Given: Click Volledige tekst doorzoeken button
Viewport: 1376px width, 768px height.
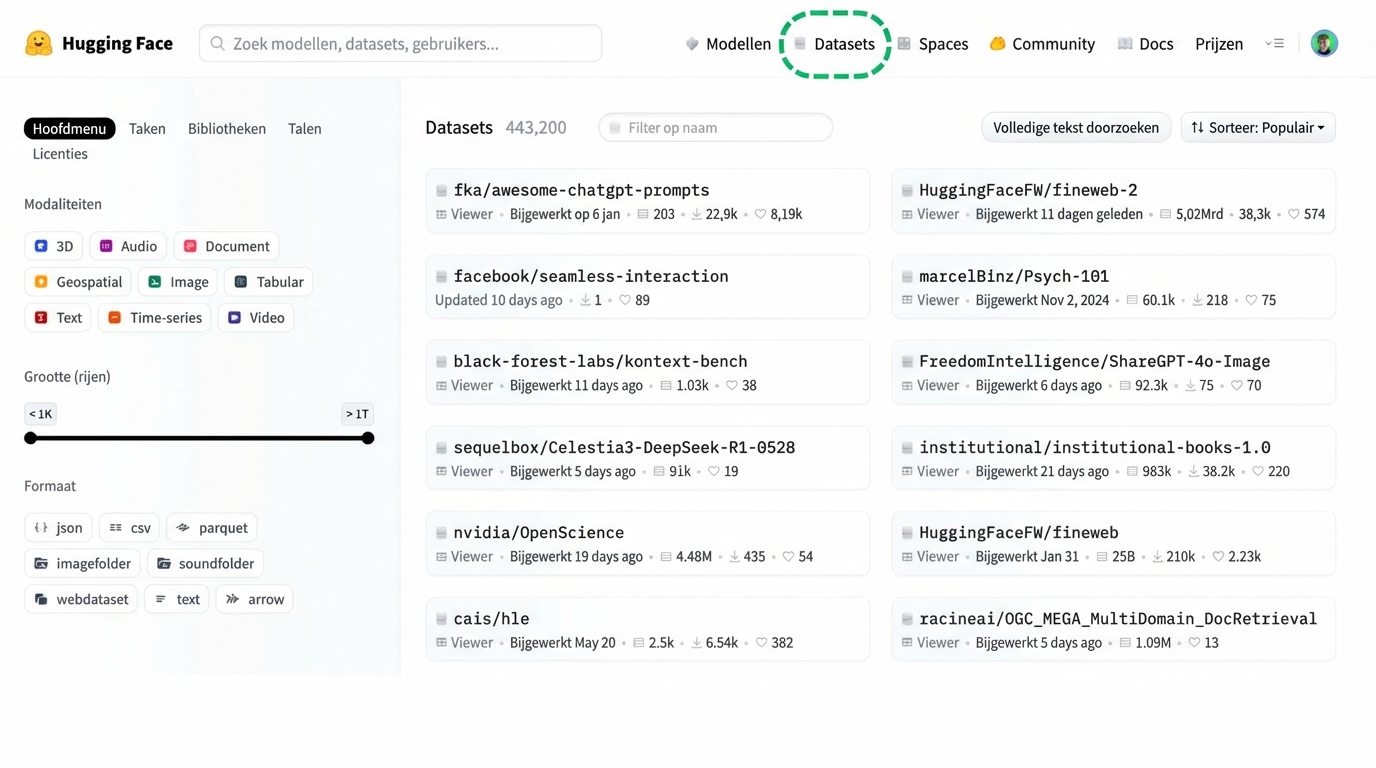Looking at the screenshot, I should click(1075, 128).
